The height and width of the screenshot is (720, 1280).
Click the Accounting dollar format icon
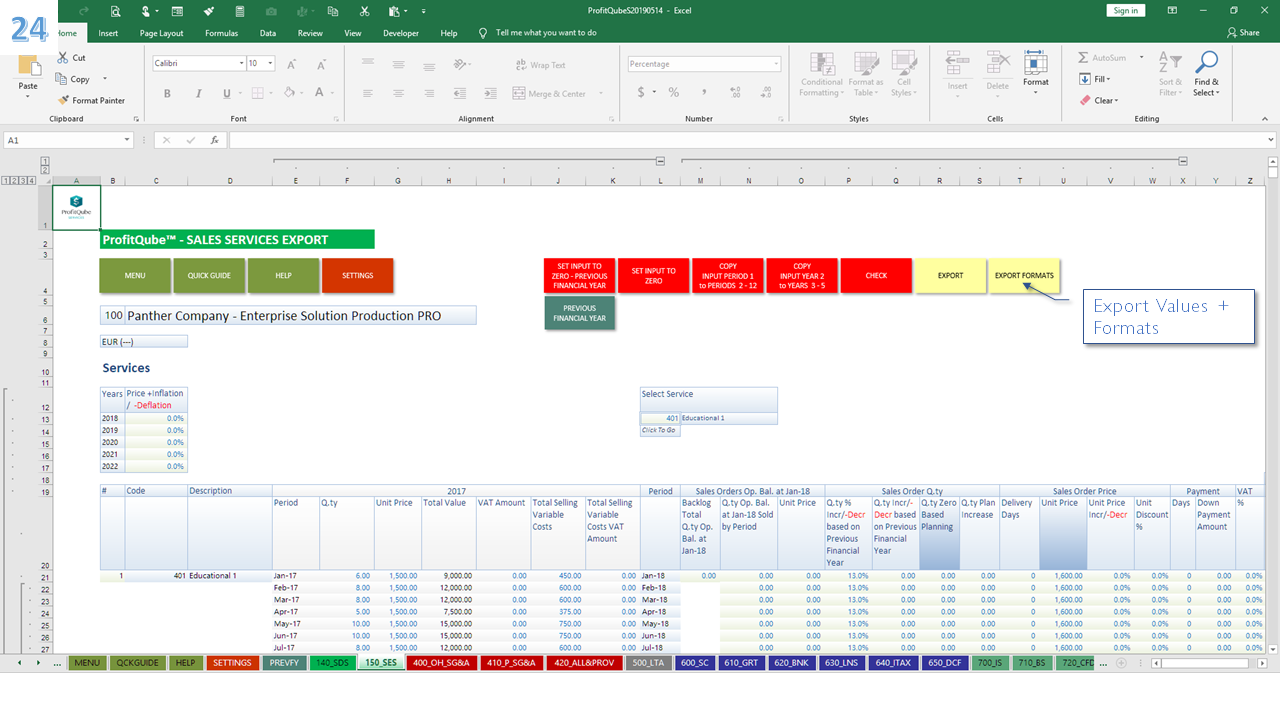coord(641,92)
